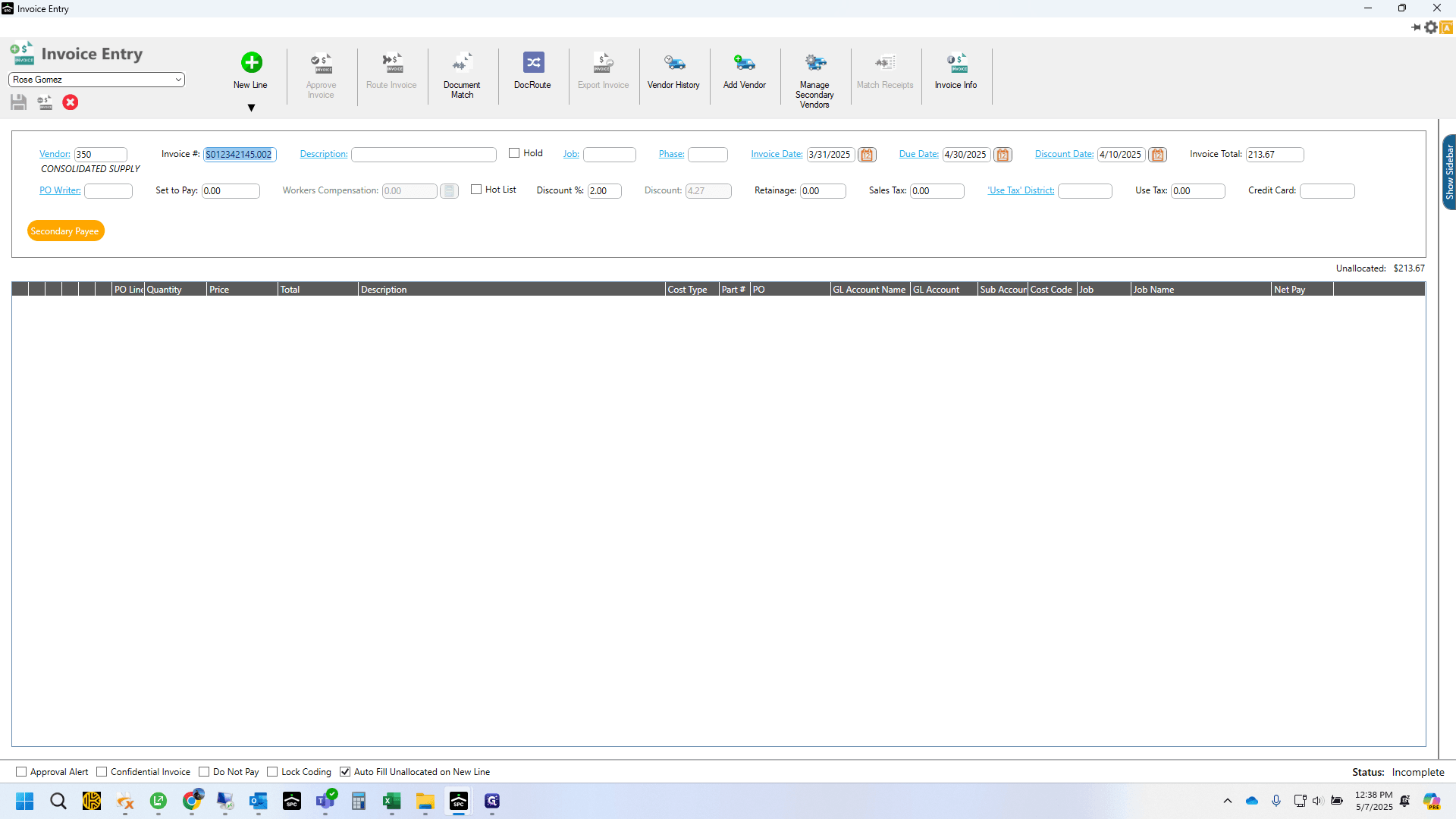The width and height of the screenshot is (1456, 819).
Task: Click the Workers Compensation calculator button
Action: 449,191
